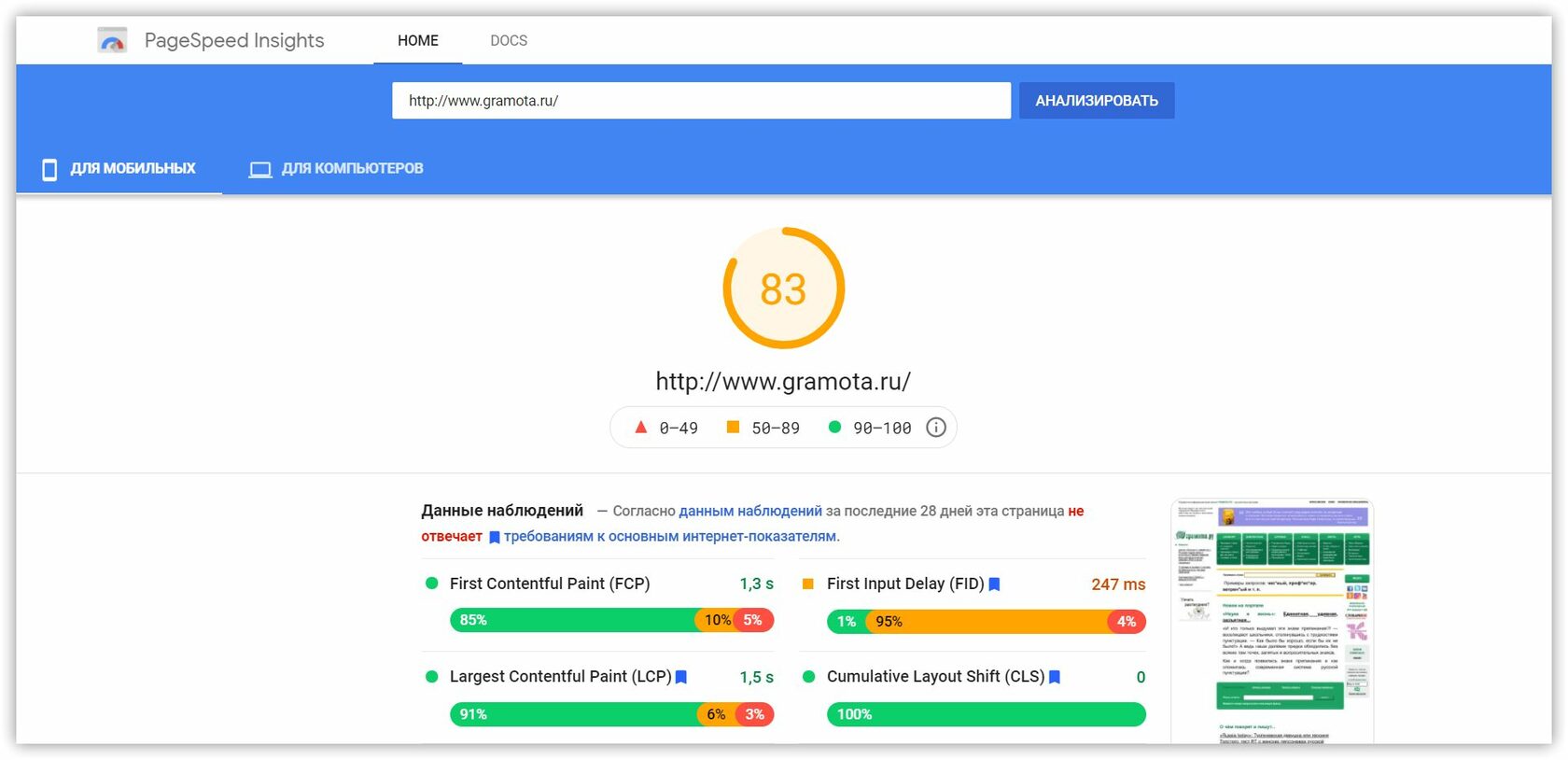Image resolution: width=1568 pixels, height=760 pixels.
Task: Click the PageSpeed Insights logo icon
Action: (112, 40)
